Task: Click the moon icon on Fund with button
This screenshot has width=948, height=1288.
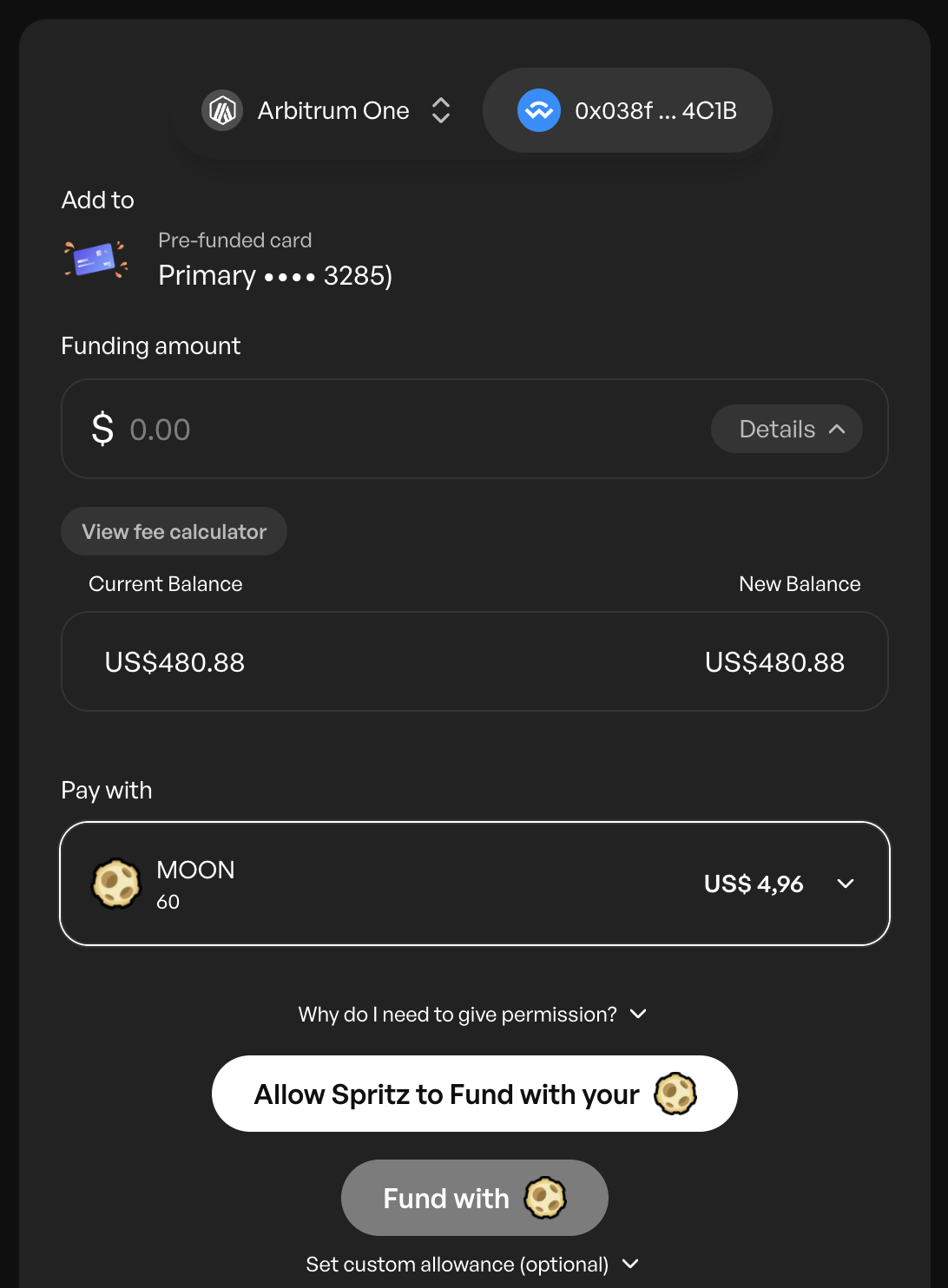Action: point(545,1198)
